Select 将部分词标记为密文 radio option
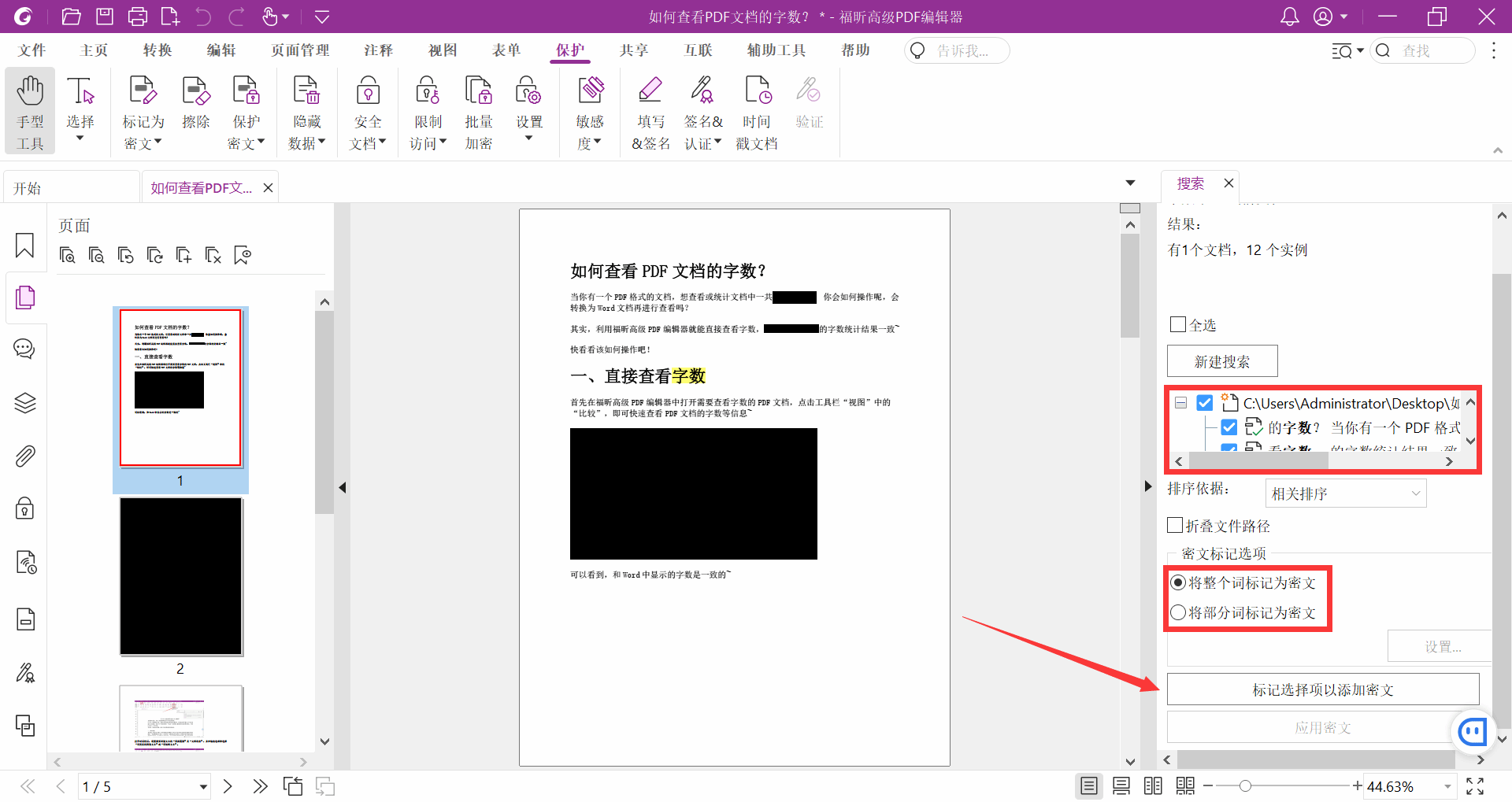The height and width of the screenshot is (802, 1512). coord(1178,612)
